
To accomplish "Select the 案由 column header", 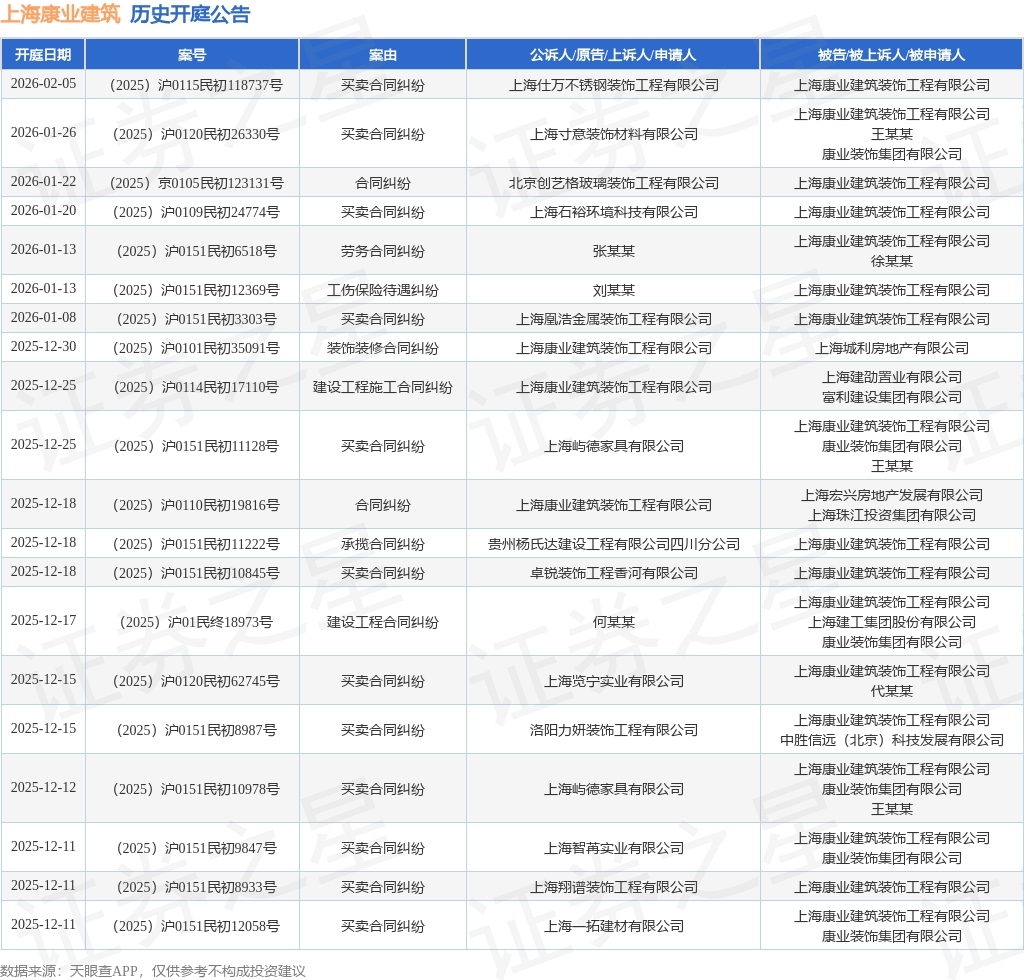I will point(383,55).
